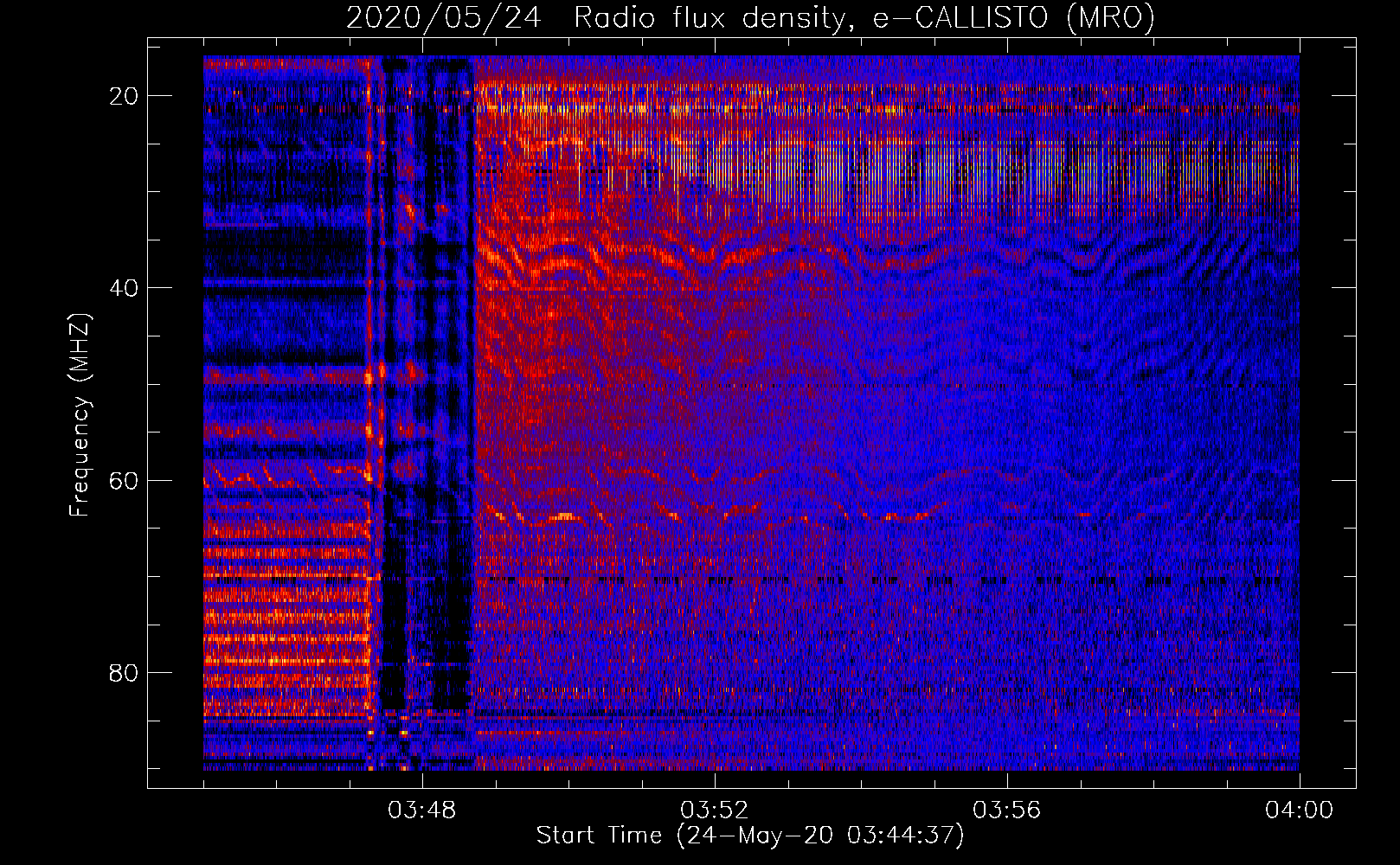Click the plot title text '2020/05/24 Radio flux density, e-CALLISTO (MRO)'
This screenshot has width=1400, height=865.
pyautogui.click(x=750, y=18)
